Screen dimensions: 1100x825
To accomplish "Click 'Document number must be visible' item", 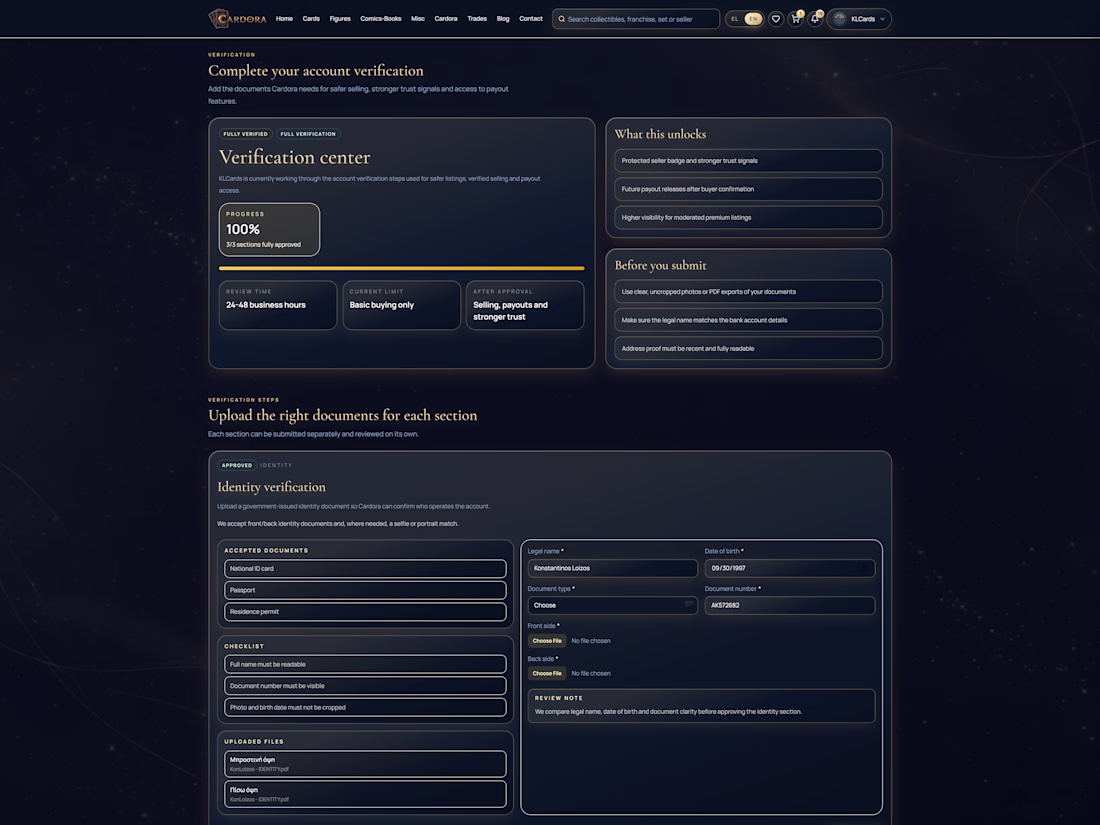I will click(365, 686).
